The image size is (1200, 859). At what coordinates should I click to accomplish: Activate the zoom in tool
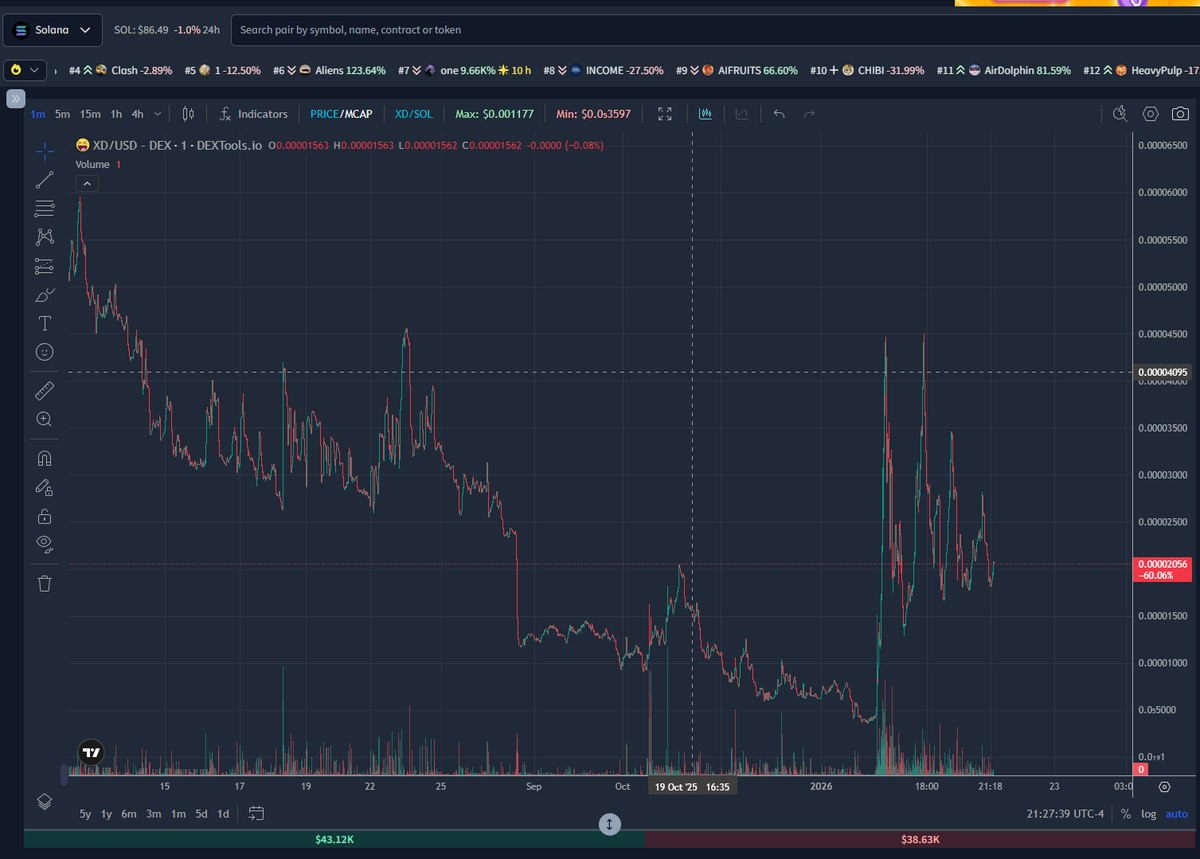tap(44, 419)
